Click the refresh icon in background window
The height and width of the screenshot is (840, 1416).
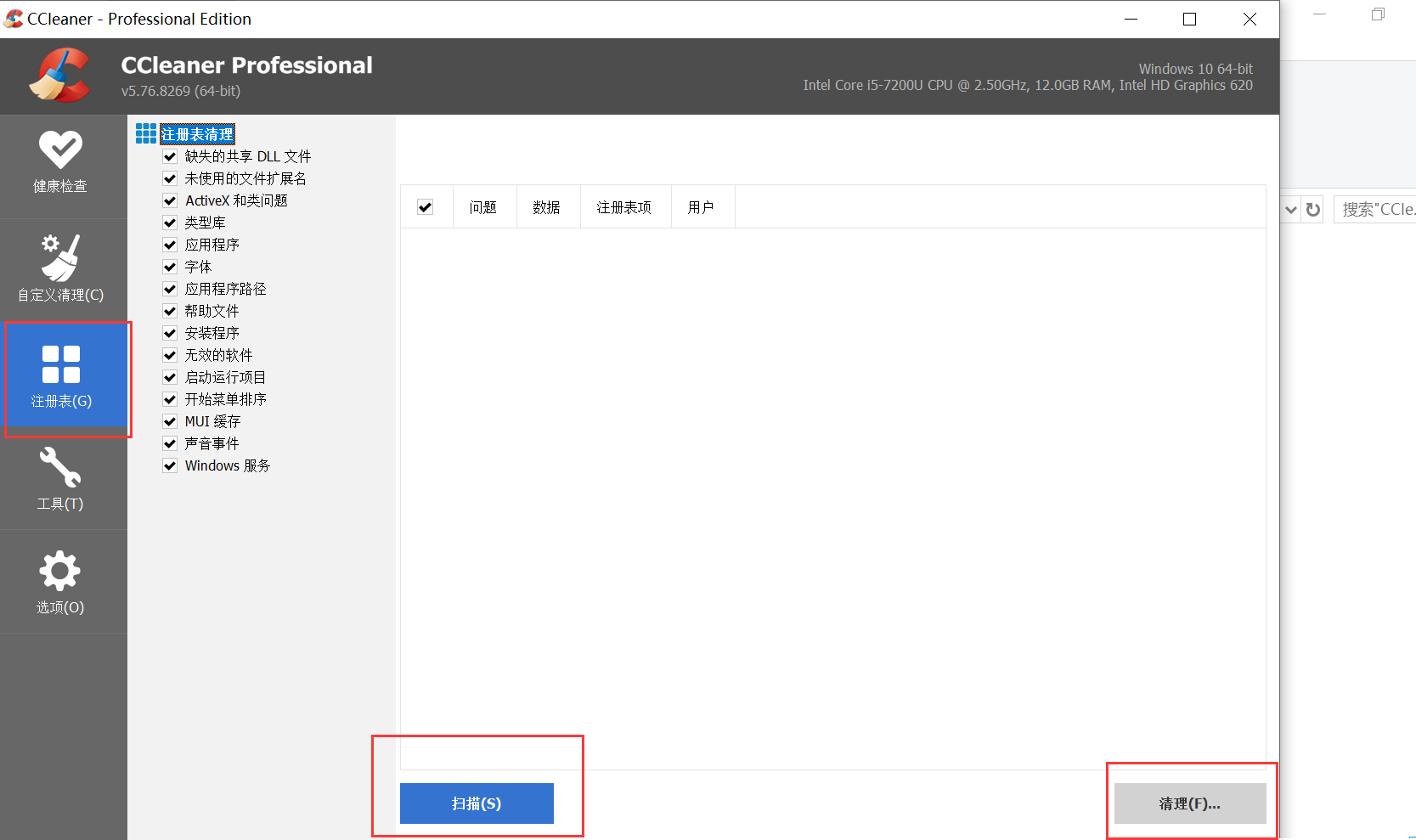1313,209
